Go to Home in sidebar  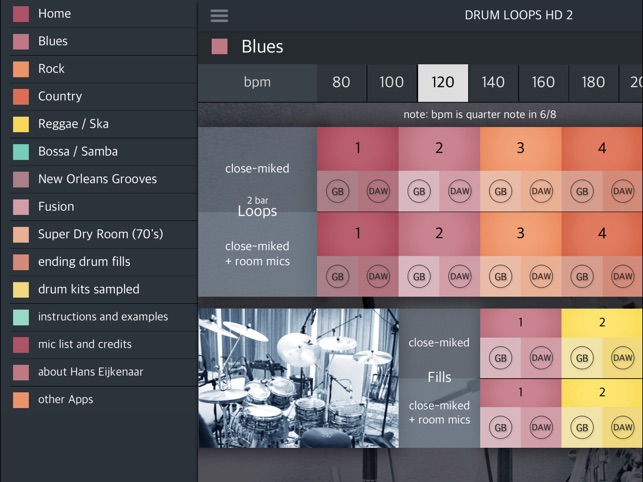(103, 14)
